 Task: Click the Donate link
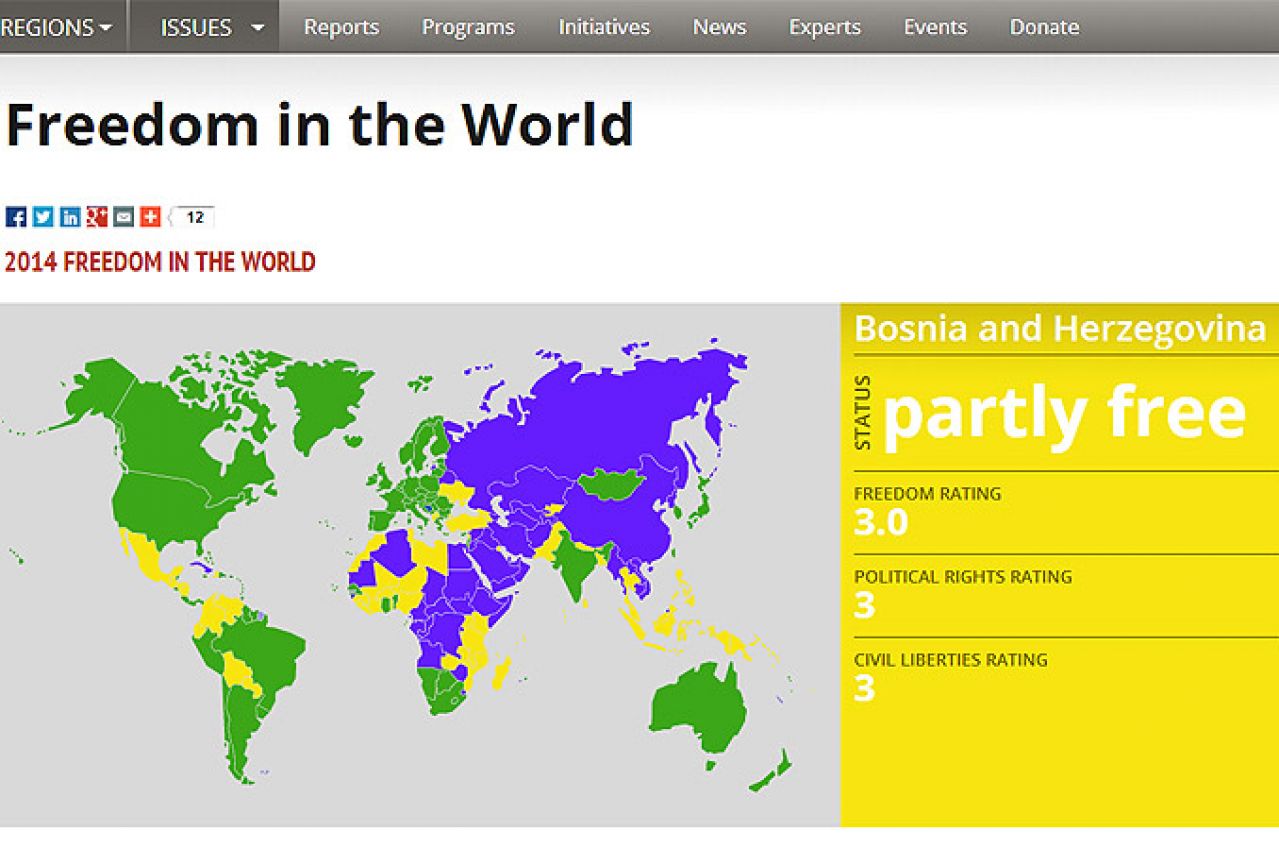point(1044,27)
